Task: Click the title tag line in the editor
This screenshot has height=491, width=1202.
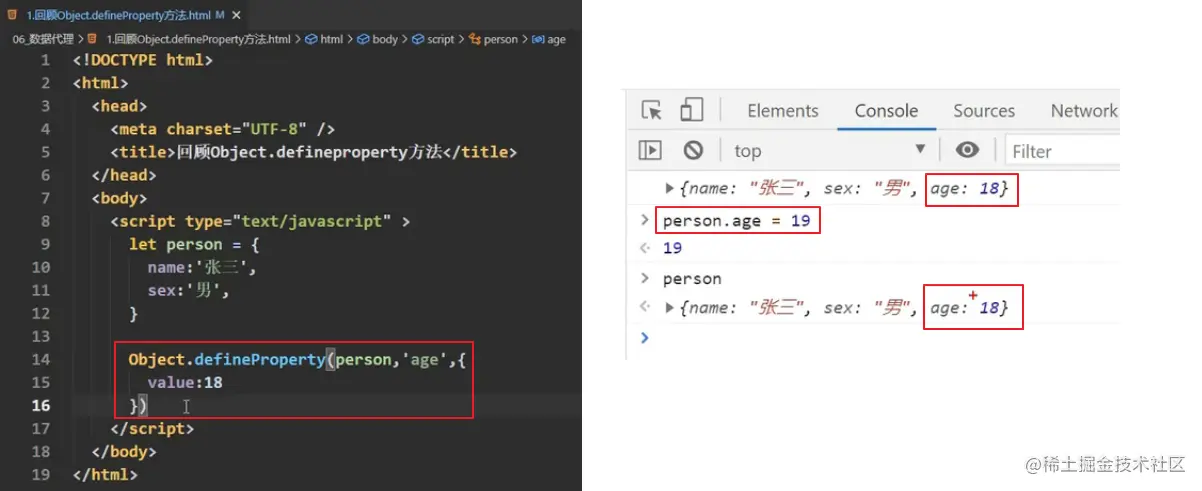Action: point(314,152)
